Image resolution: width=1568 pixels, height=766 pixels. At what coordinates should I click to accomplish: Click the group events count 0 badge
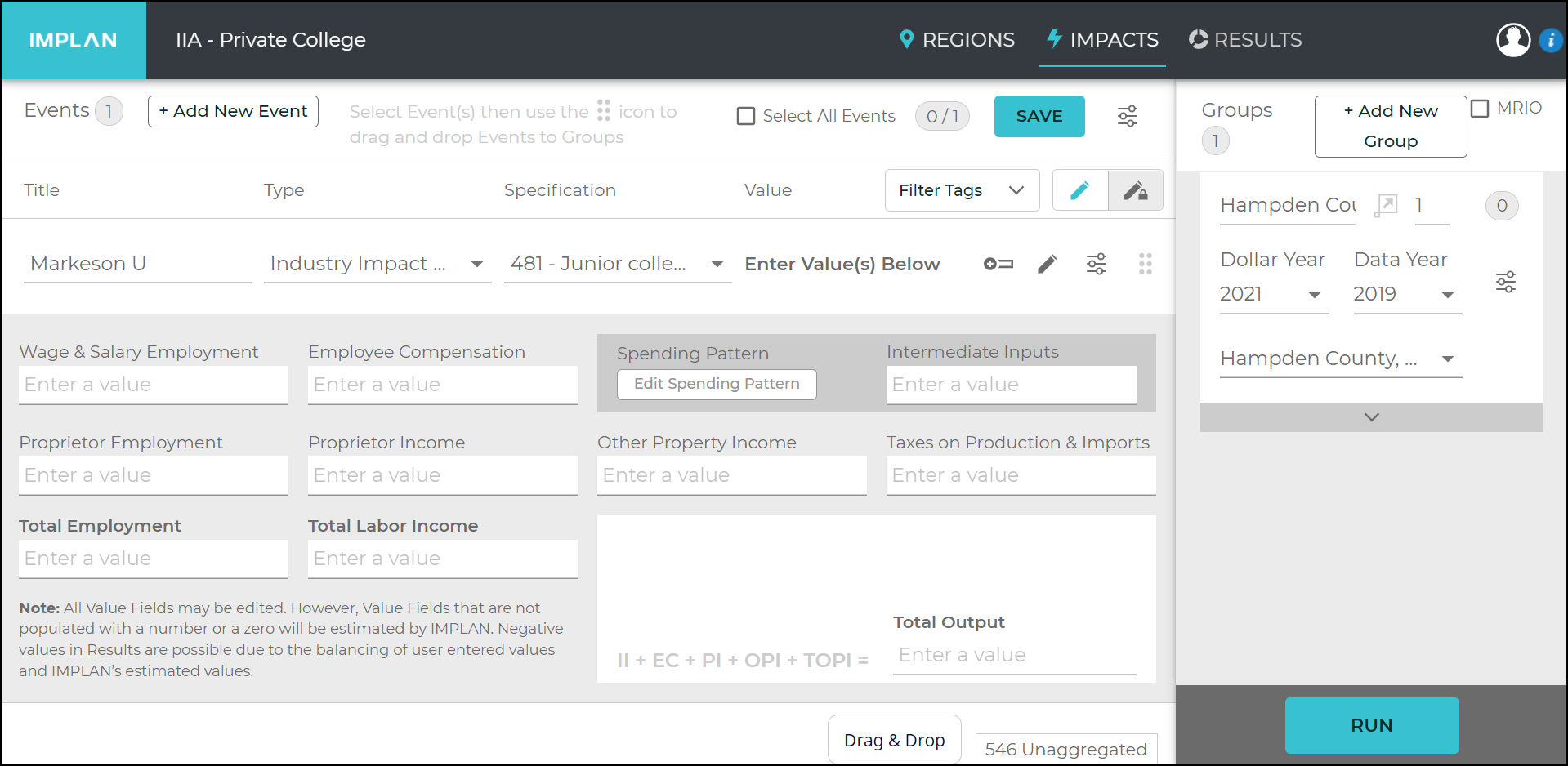[1501, 206]
